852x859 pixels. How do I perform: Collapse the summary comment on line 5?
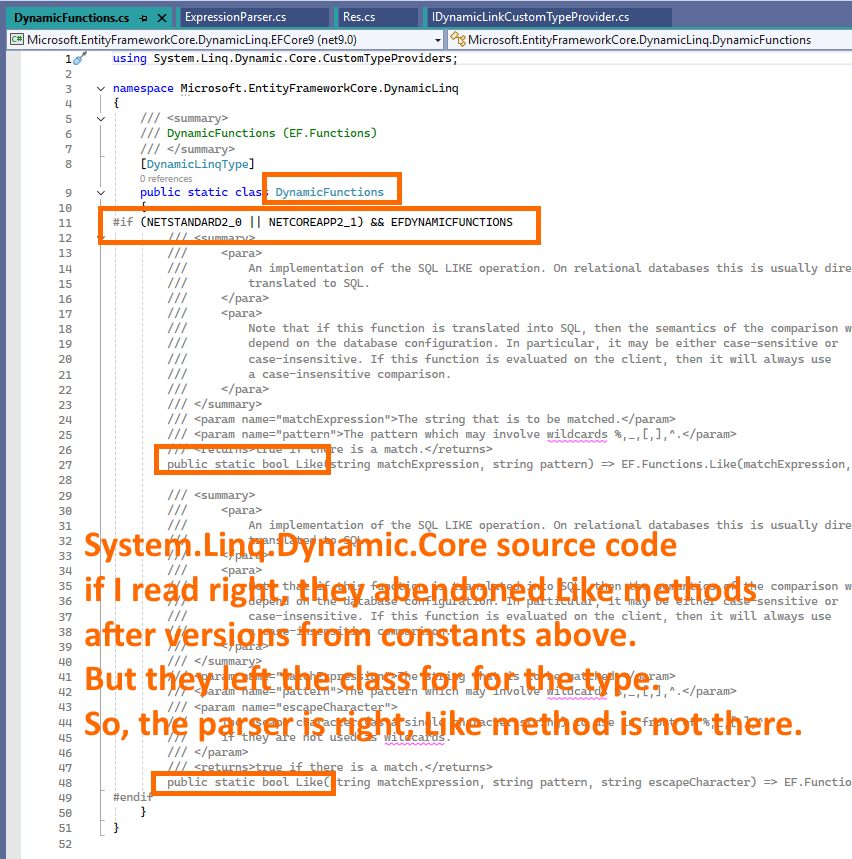[x=102, y=119]
